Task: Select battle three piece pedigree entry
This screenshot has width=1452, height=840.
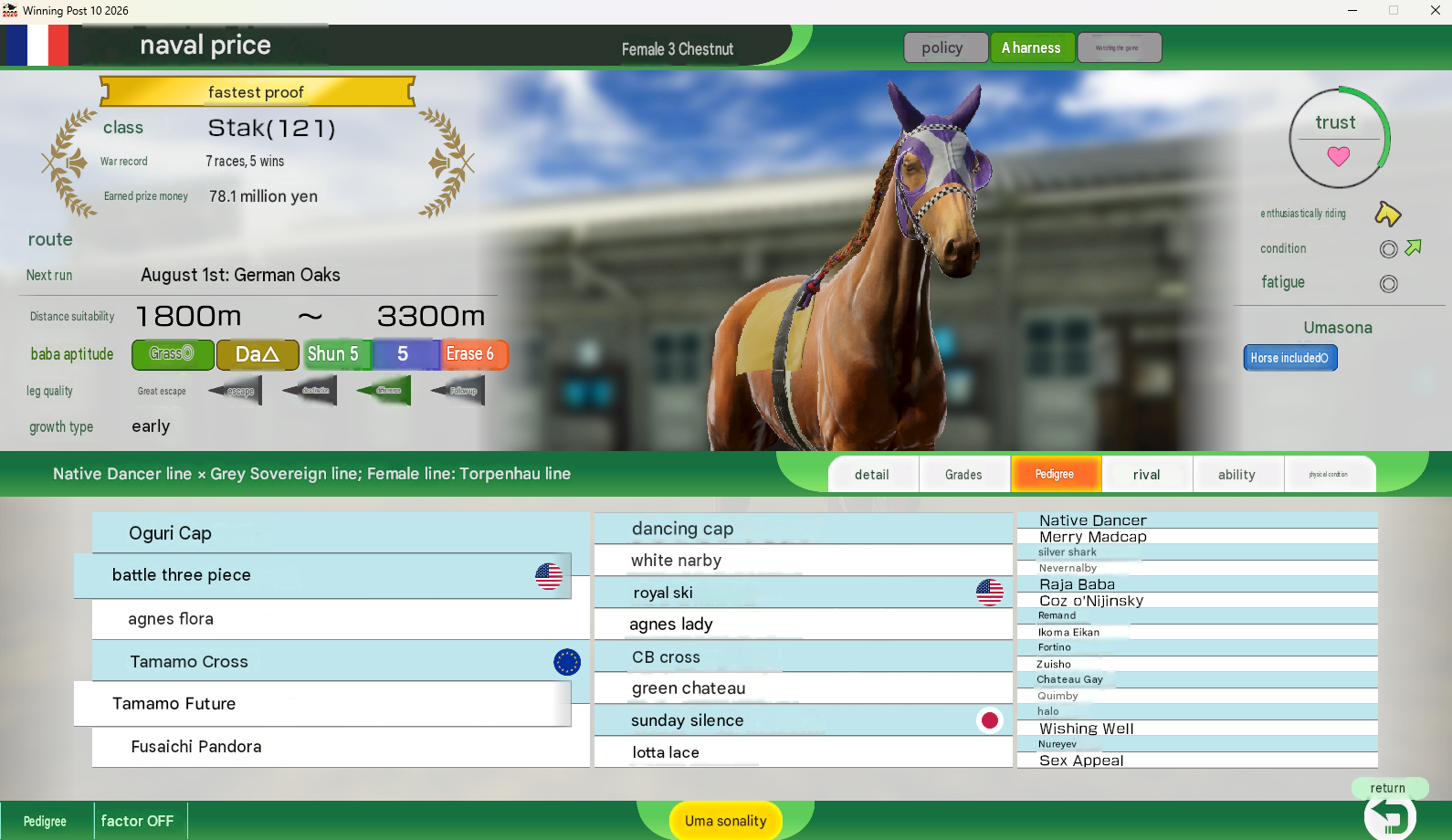Action: pyautogui.click(x=322, y=575)
